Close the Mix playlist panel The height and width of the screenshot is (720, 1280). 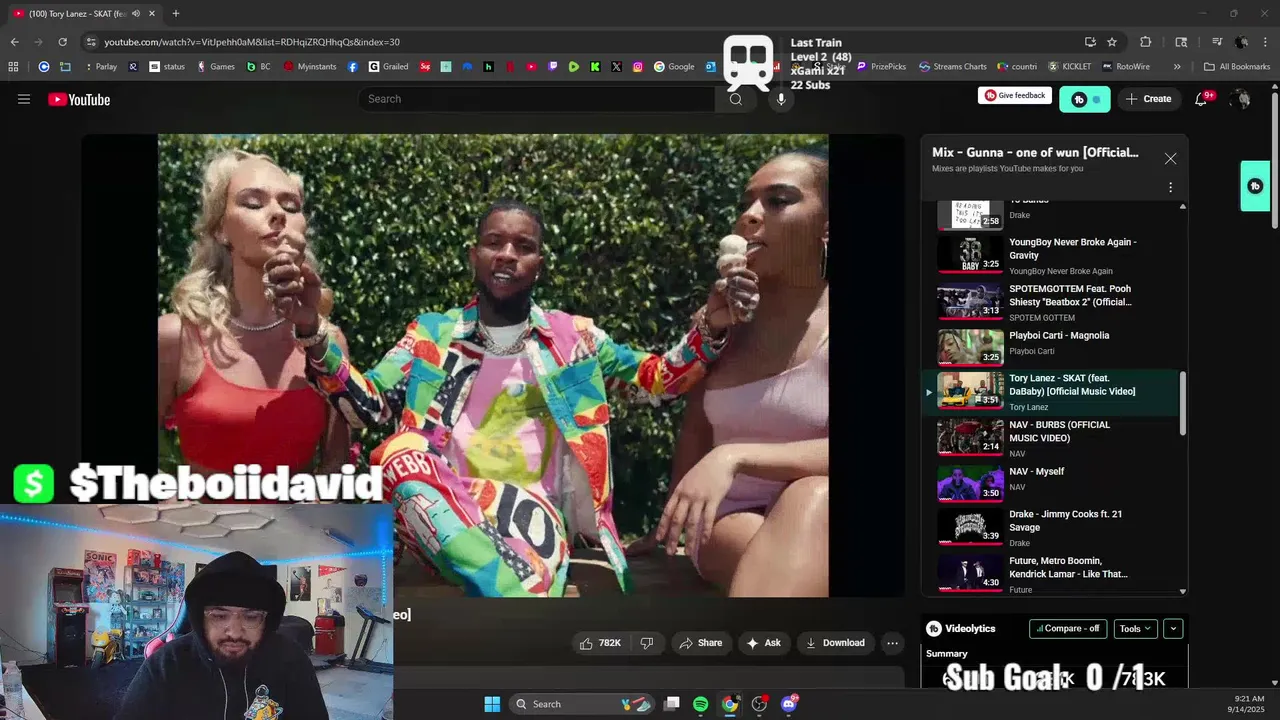coord(1170,158)
